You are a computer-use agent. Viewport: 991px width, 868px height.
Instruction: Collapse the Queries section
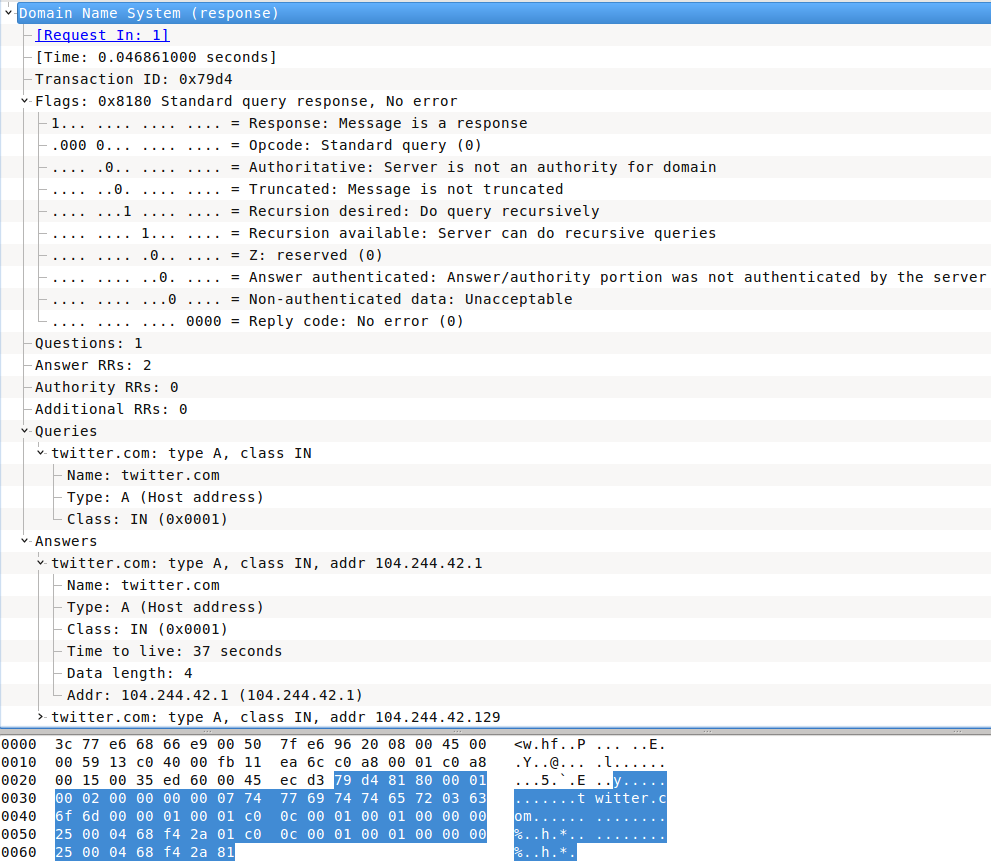24,431
